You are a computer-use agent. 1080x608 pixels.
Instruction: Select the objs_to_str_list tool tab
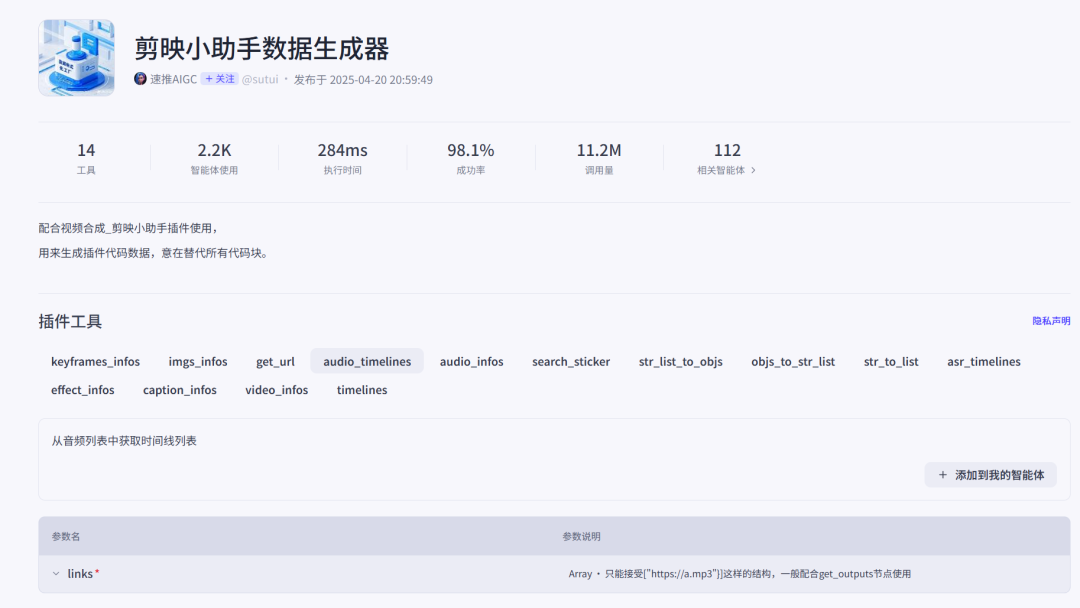pos(793,361)
